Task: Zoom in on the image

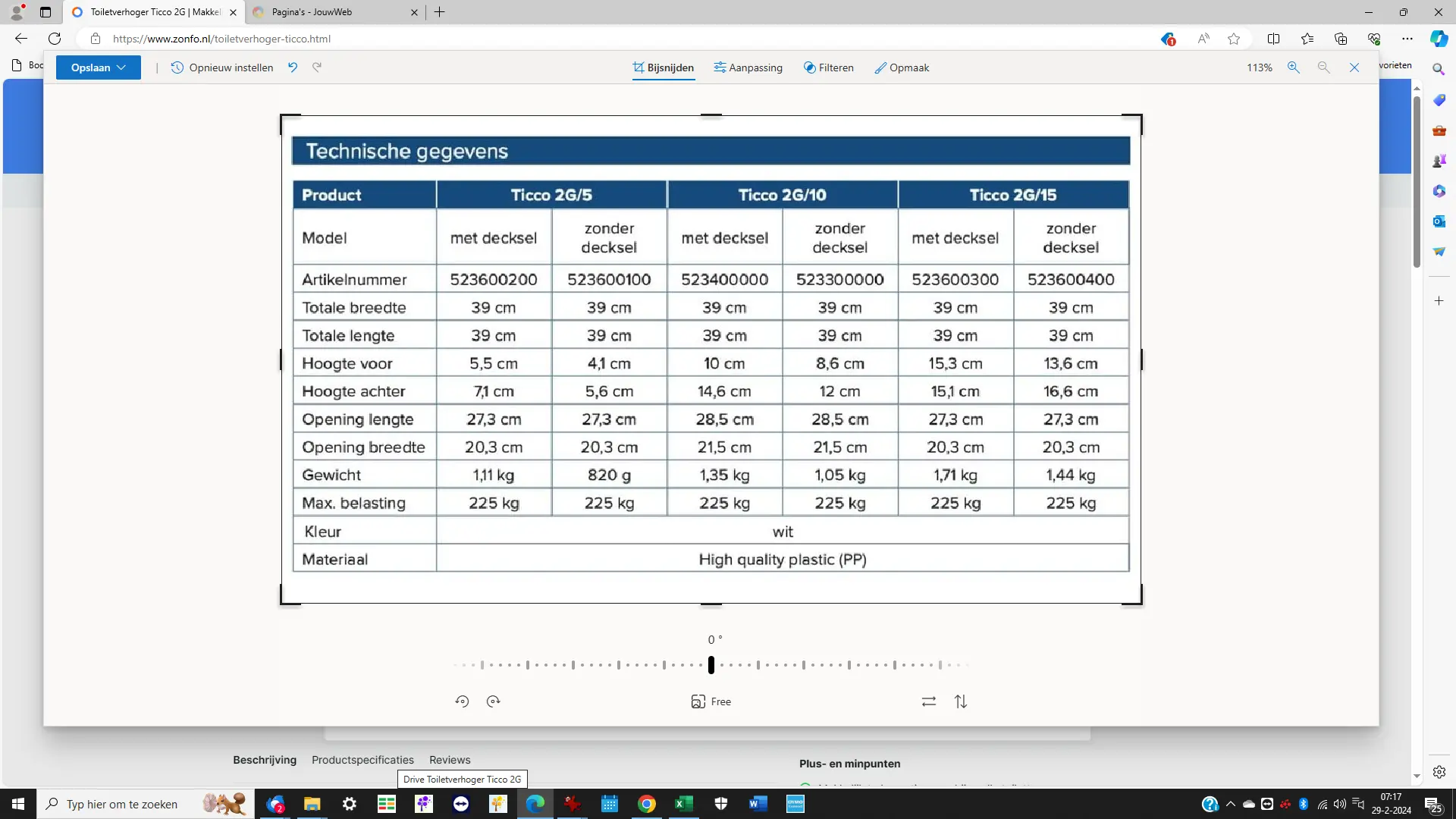Action: (x=1294, y=67)
